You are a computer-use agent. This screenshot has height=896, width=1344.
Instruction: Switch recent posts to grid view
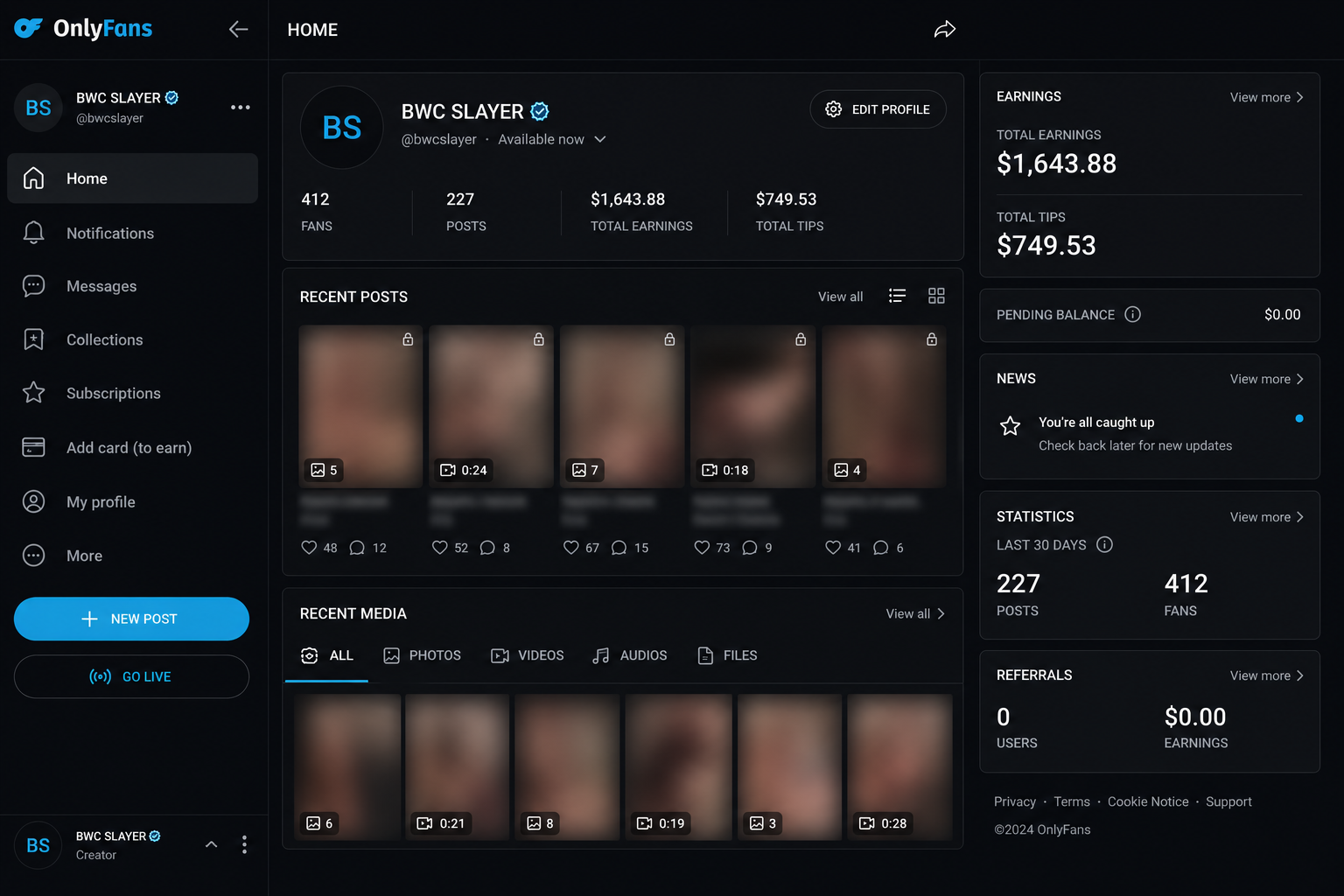[x=936, y=296]
